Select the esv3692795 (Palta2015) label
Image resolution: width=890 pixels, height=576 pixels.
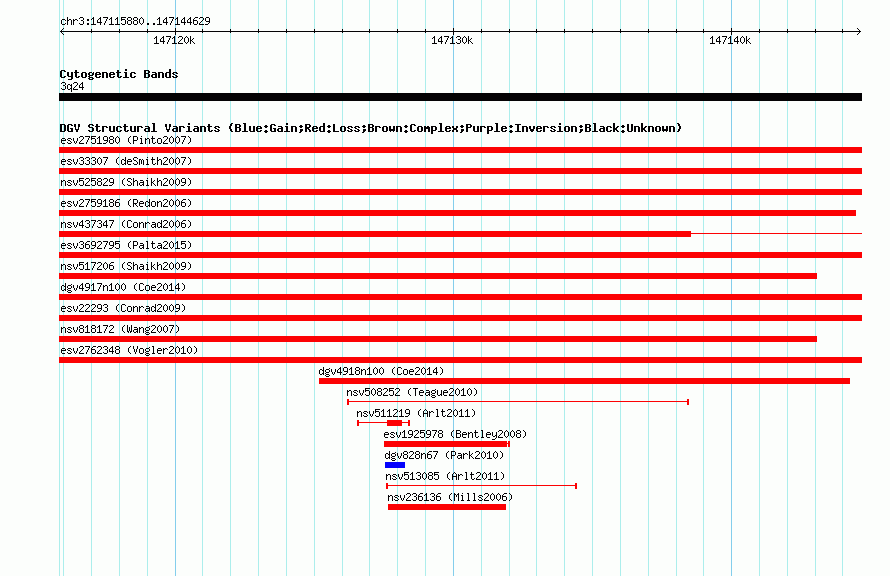point(126,245)
